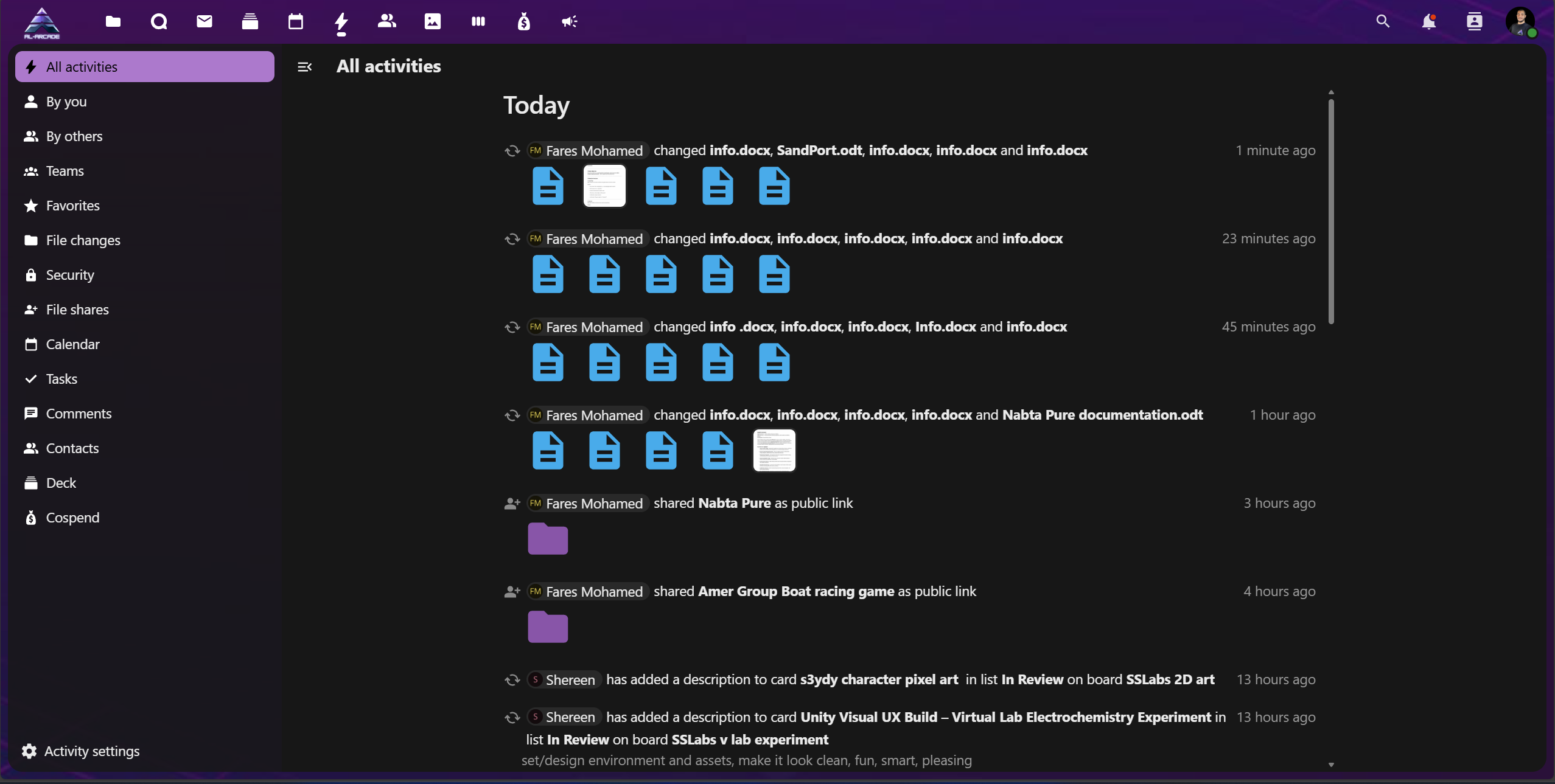Open the Nabta Pure shared folder thumbnail
1555x784 pixels.
548,538
